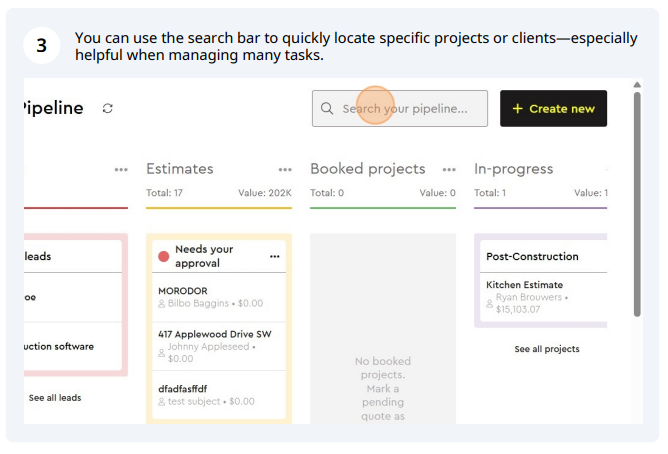Click the In-progress column heading
Image resolution: width=668 pixels, height=454 pixels.
point(513,169)
